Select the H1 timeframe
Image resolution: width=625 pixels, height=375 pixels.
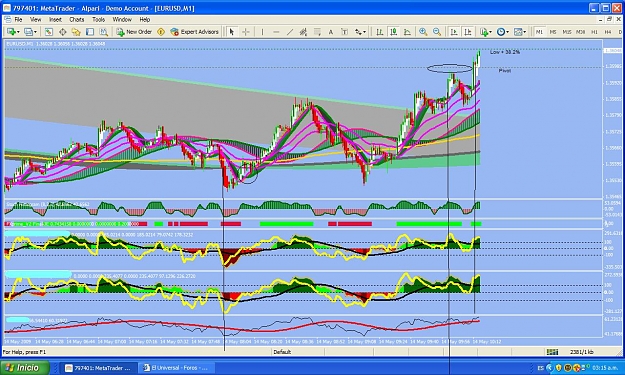tap(594, 32)
